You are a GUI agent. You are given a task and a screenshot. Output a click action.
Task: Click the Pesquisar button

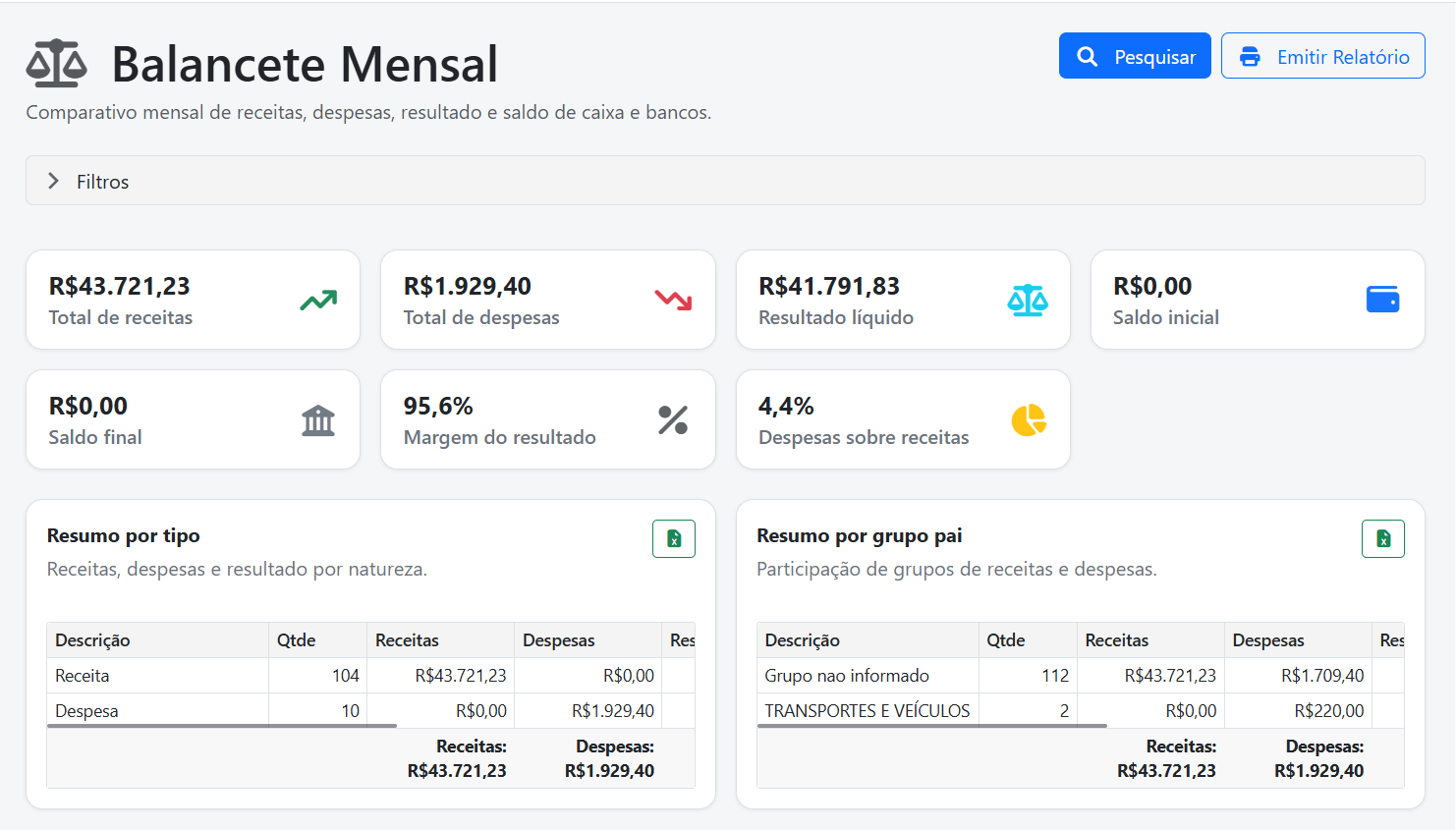coord(1135,56)
